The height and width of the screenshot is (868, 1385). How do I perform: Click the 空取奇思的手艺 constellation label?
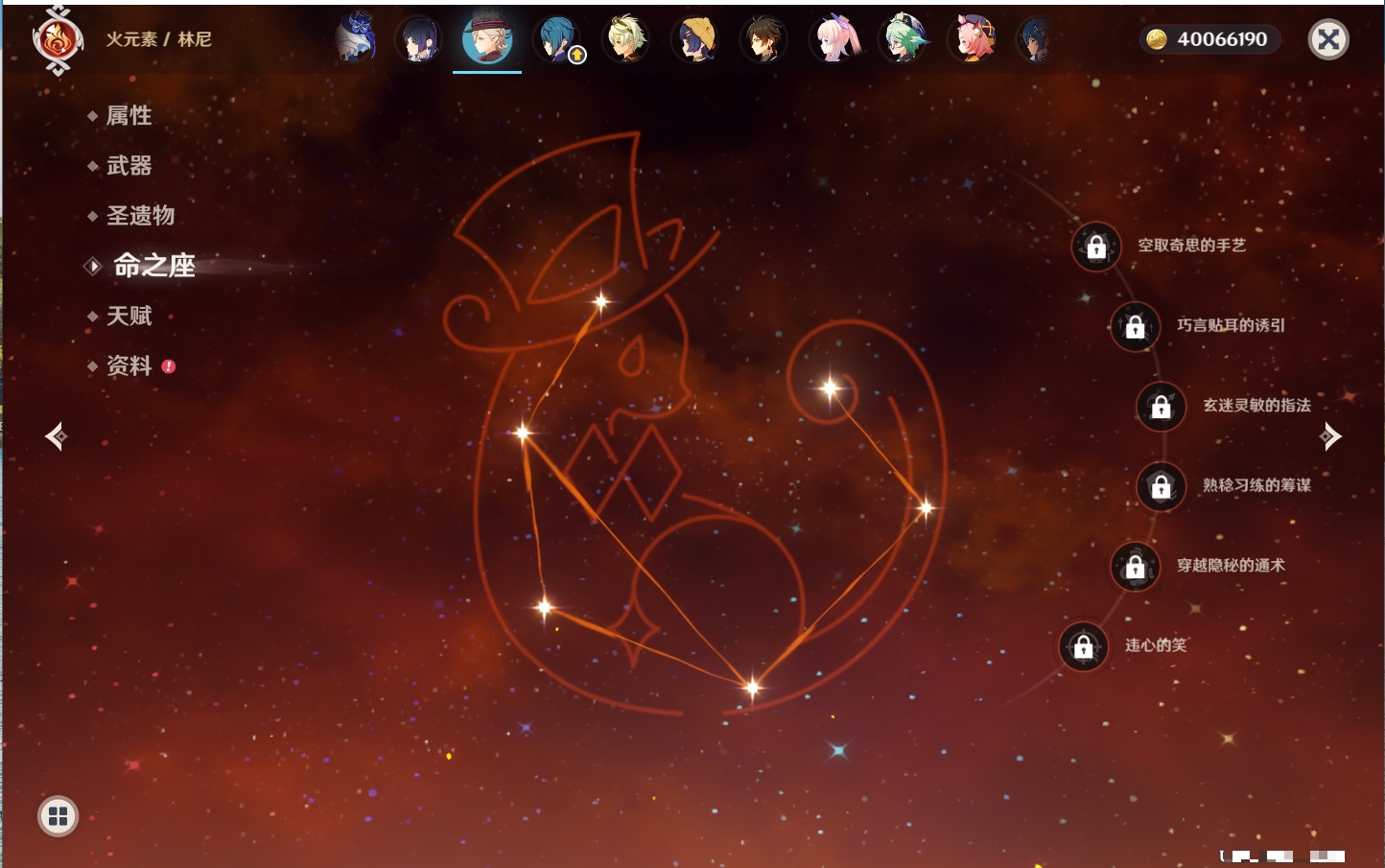click(1191, 246)
